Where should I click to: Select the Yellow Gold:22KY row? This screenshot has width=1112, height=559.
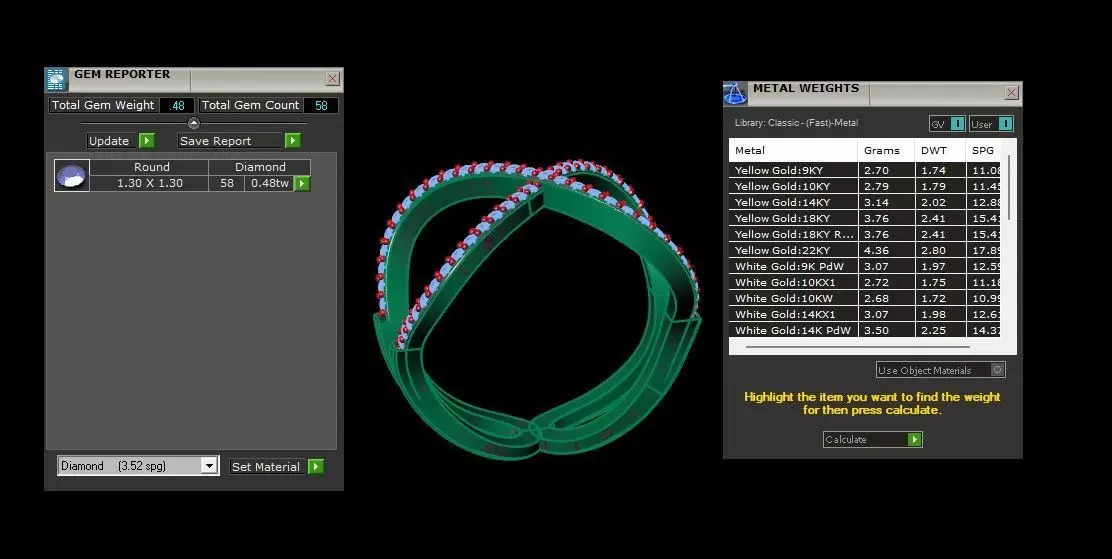[864, 250]
